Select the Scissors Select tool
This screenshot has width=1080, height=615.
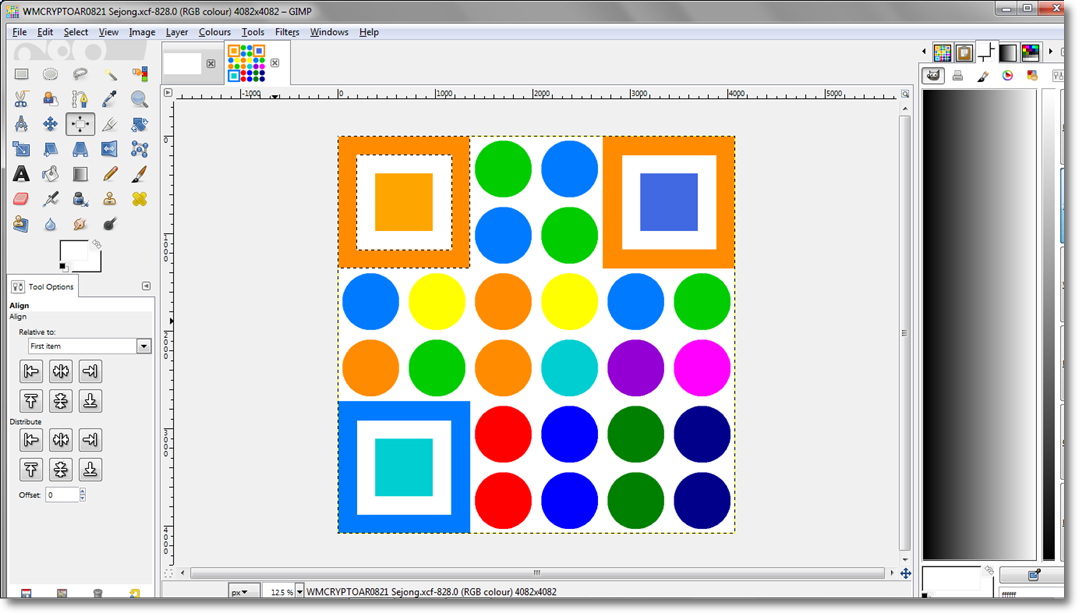(21, 99)
